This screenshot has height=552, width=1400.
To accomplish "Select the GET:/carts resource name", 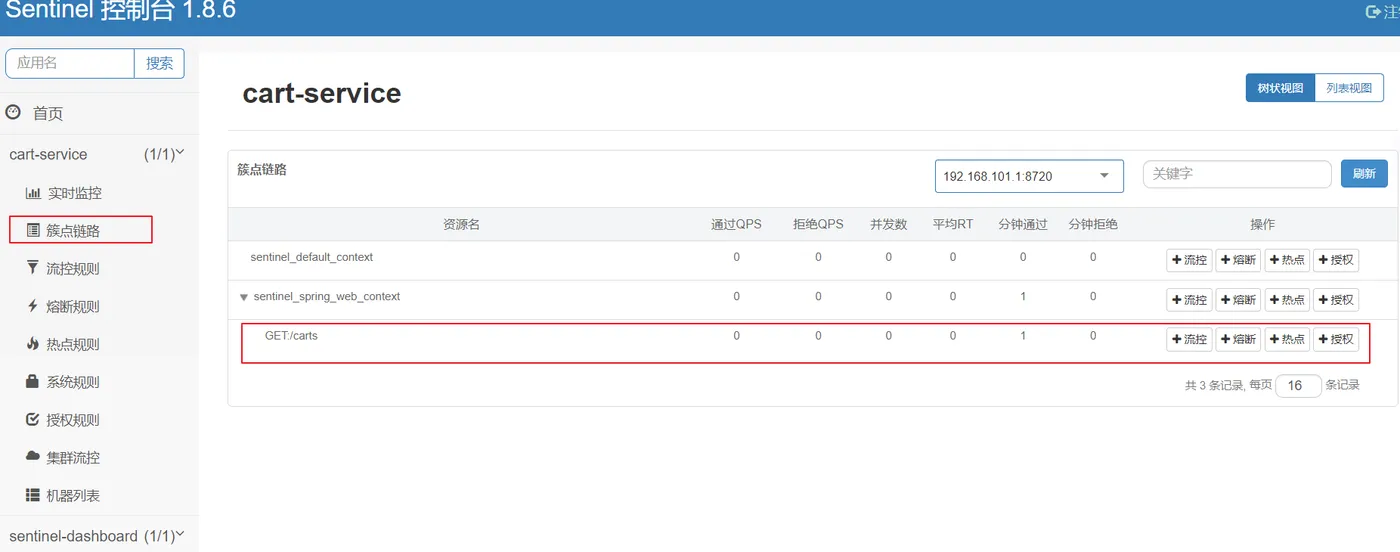I will (x=291, y=336).
